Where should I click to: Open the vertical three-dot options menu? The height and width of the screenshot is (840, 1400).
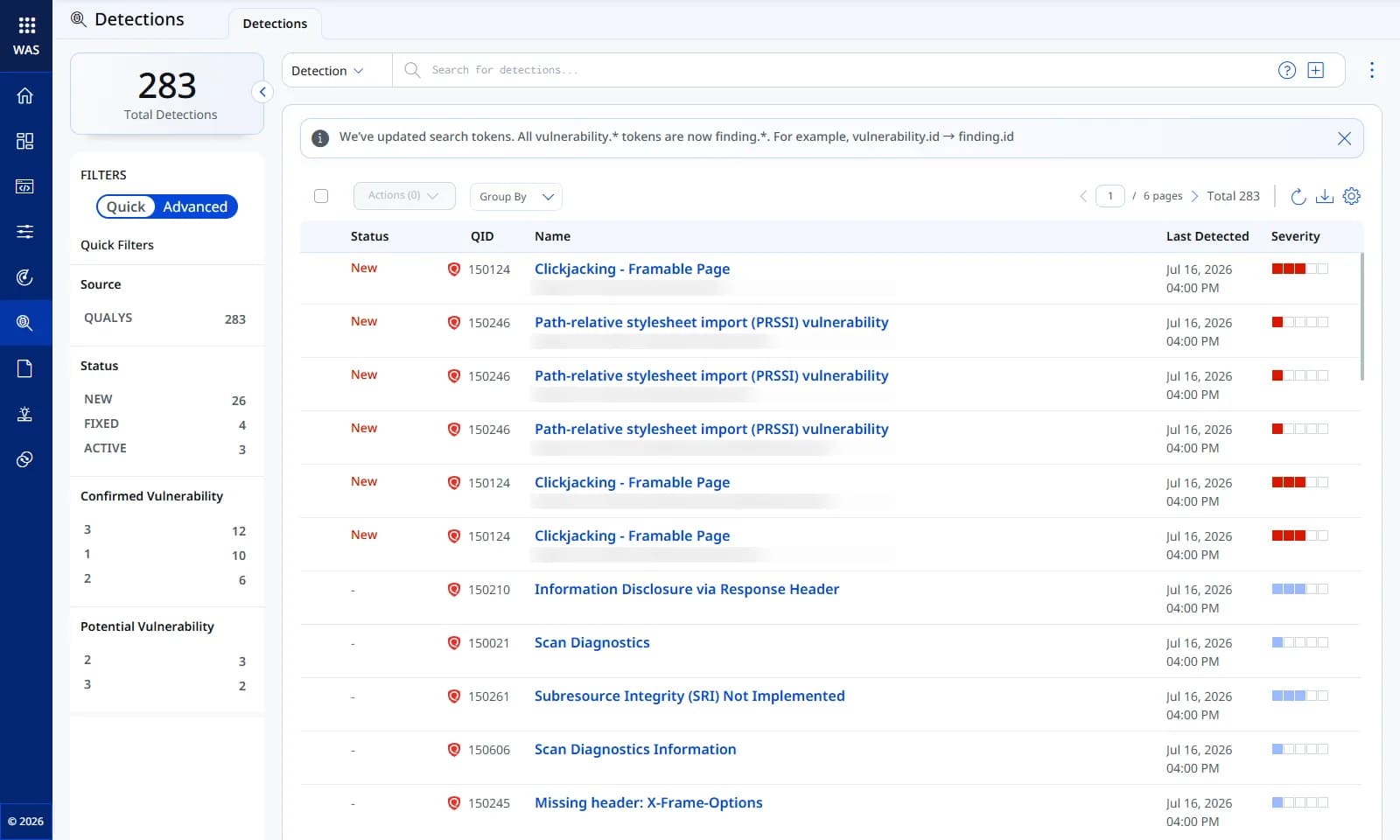pos(1371,70)
